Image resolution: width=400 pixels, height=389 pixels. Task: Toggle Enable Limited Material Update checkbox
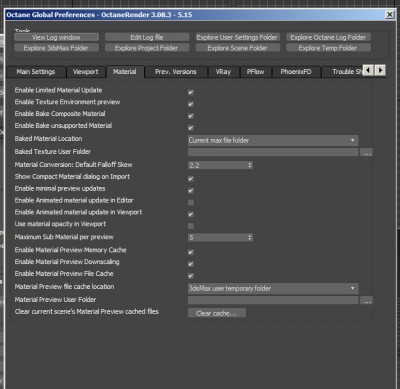(x=191, y=92)
